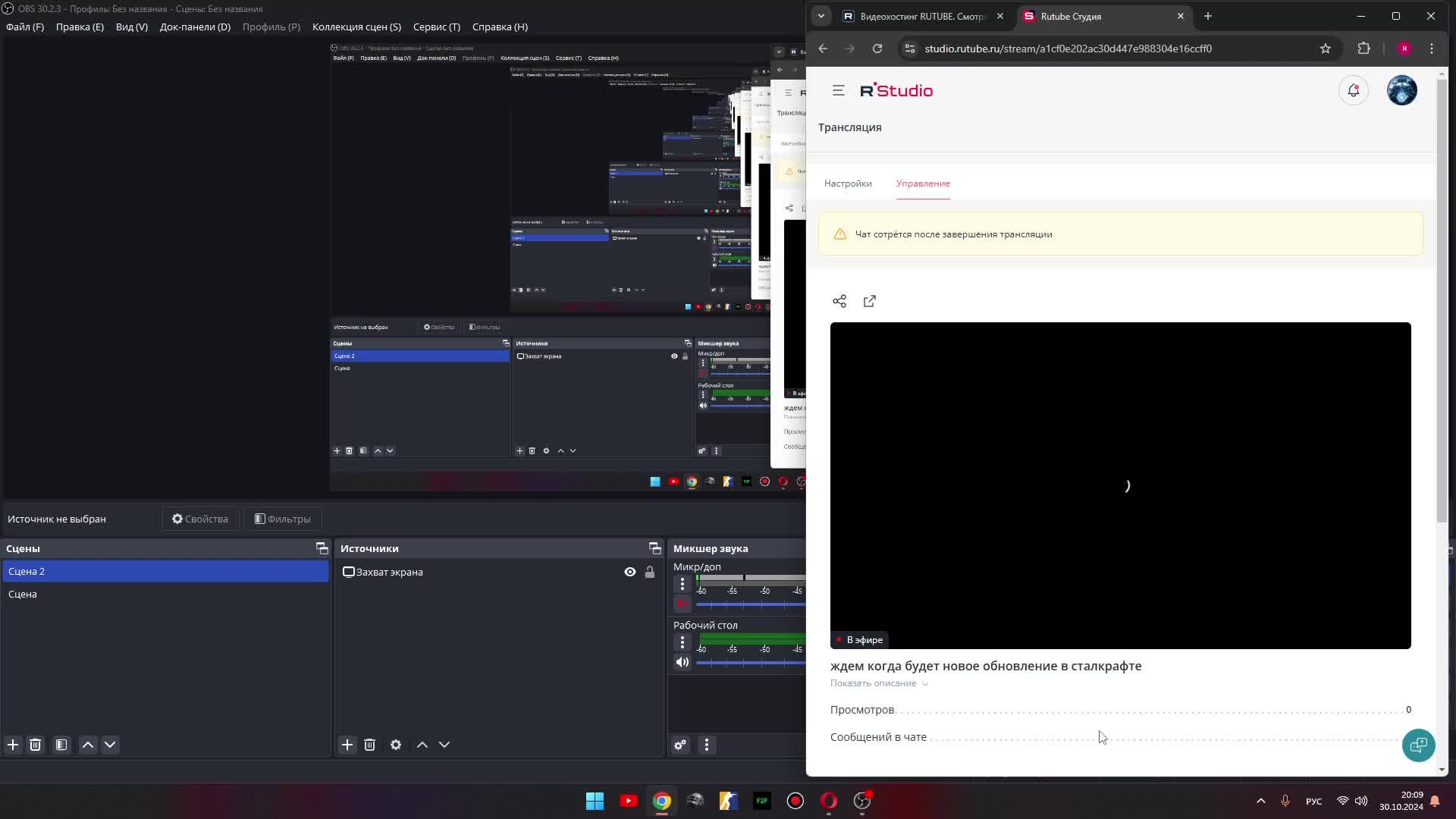Open a new Chrome tab
Image resolution: width=1456 pixels, height=819 pixels.
click(1208, 16)
